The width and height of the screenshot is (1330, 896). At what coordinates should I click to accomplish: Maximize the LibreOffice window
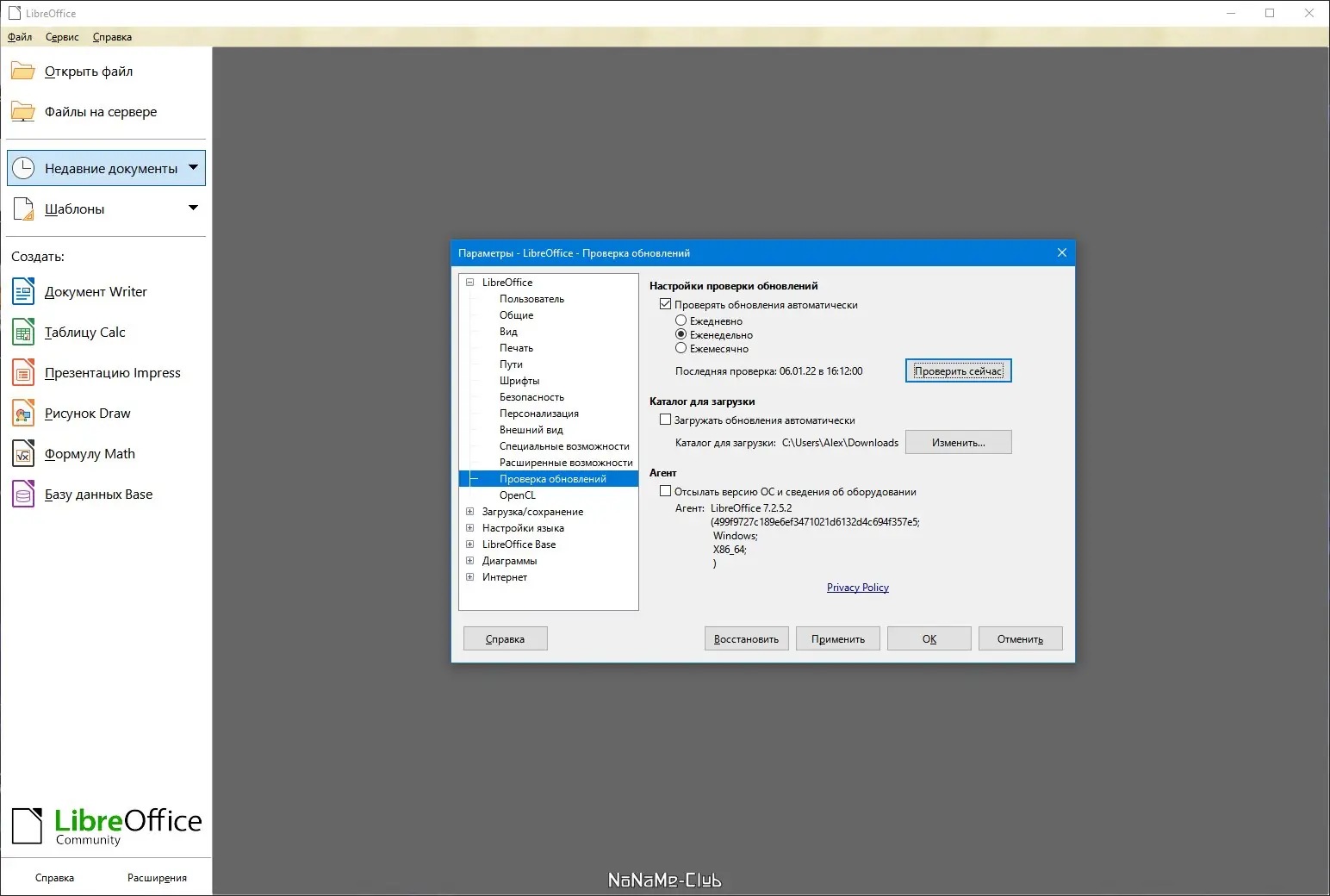1270,13
